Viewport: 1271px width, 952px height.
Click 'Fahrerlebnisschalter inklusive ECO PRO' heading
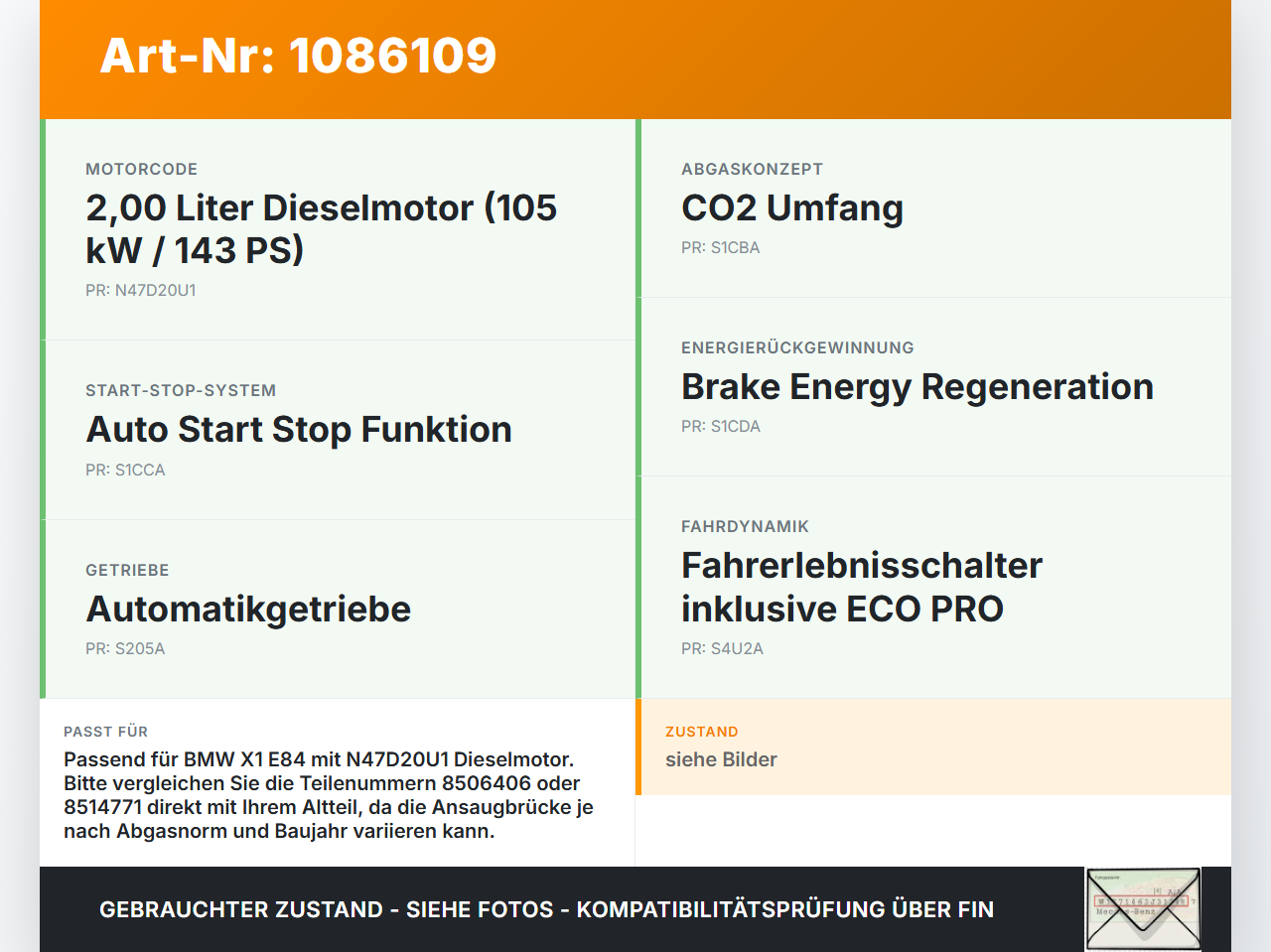862,587
